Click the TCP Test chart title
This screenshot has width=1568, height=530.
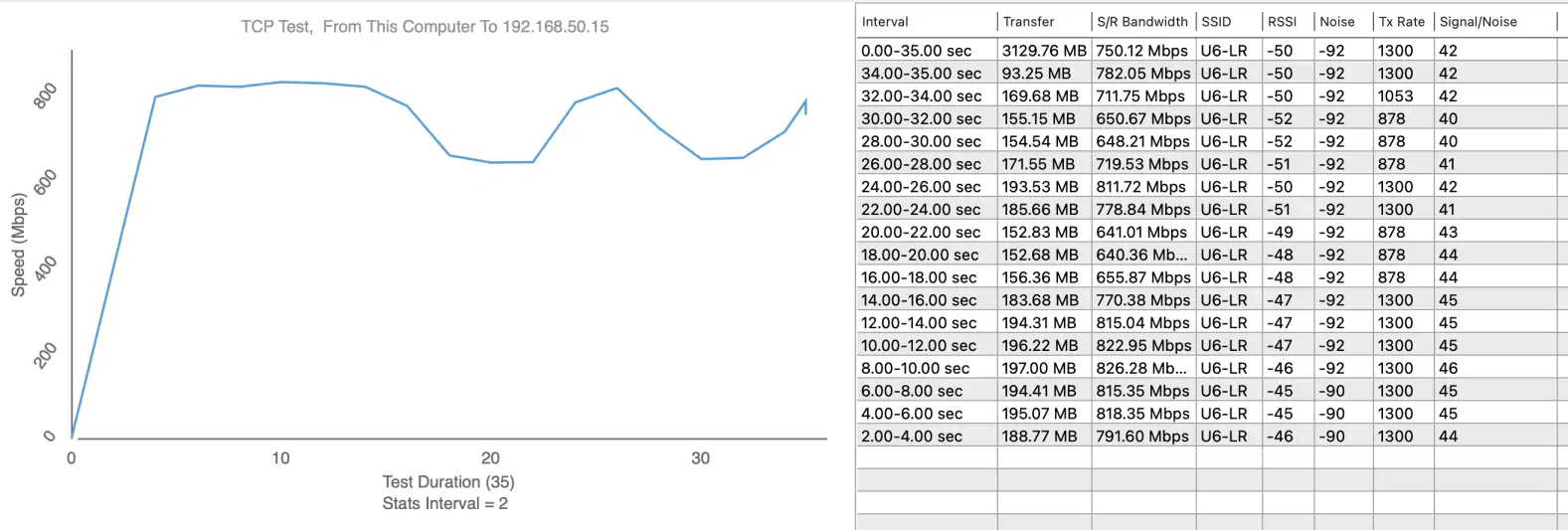click(425, 27)
